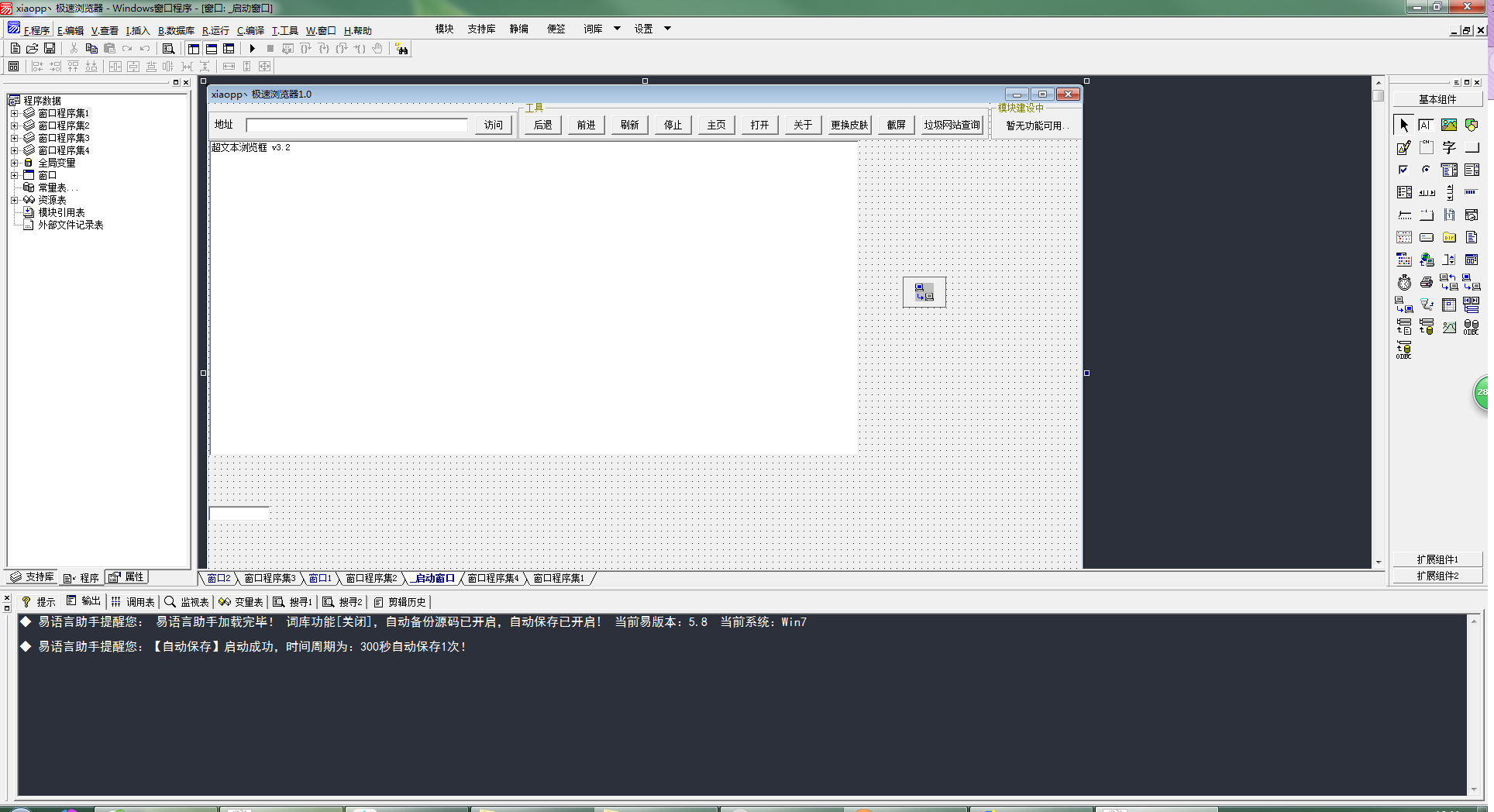The height and width of the screenshot is (812, 1494).
Task: Select the color selector component icon
Action: click(1404, 260)
